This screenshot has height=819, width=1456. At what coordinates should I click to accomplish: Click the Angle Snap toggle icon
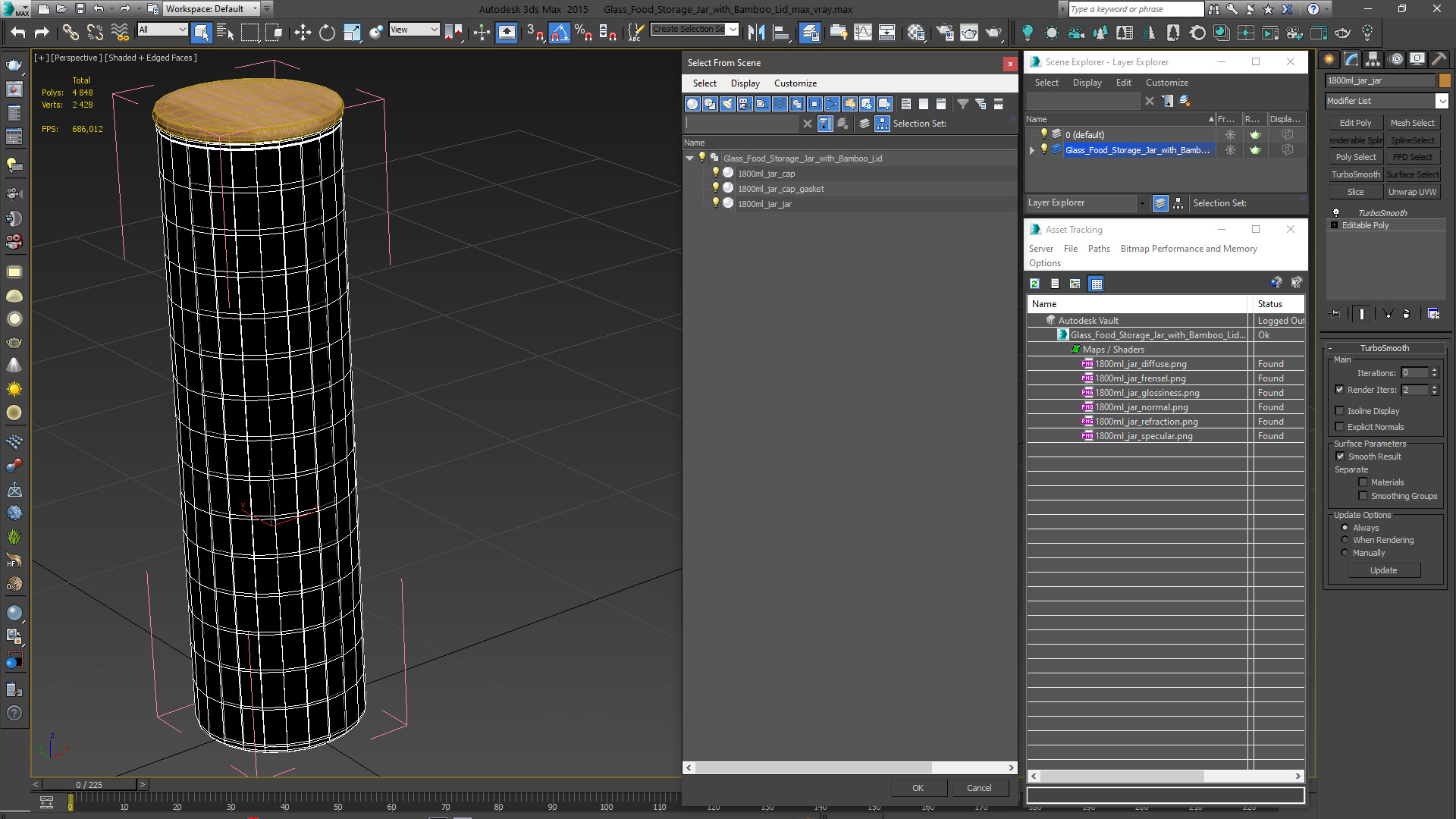[559, 32]
